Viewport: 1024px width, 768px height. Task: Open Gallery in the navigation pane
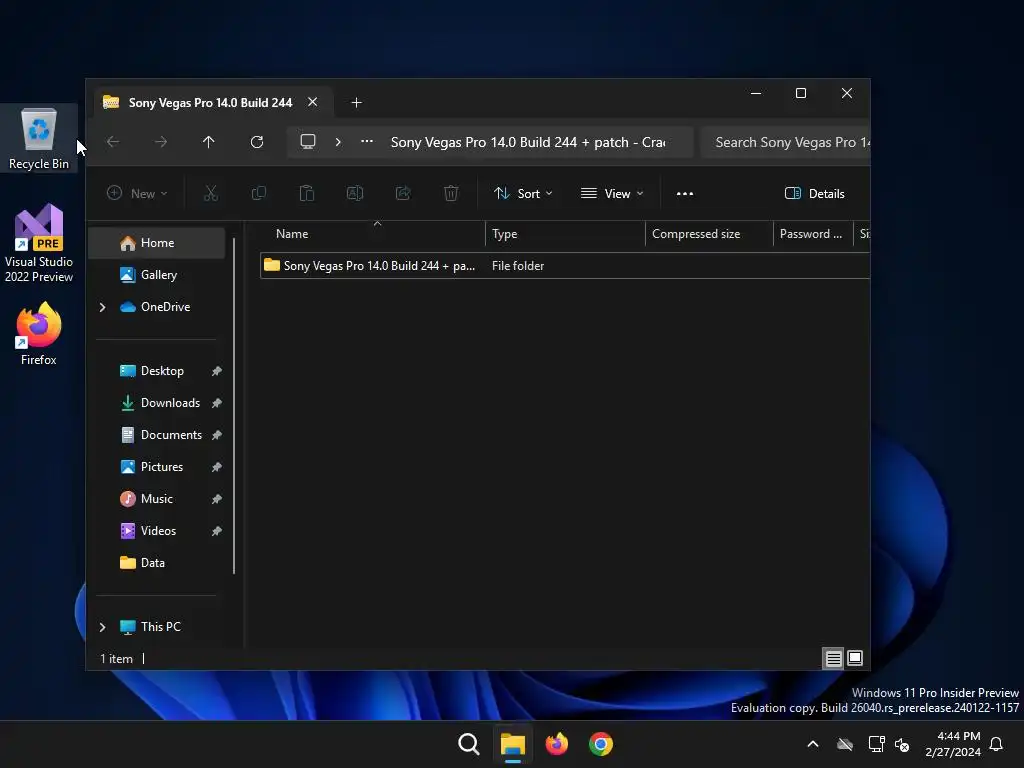point(157,275)
